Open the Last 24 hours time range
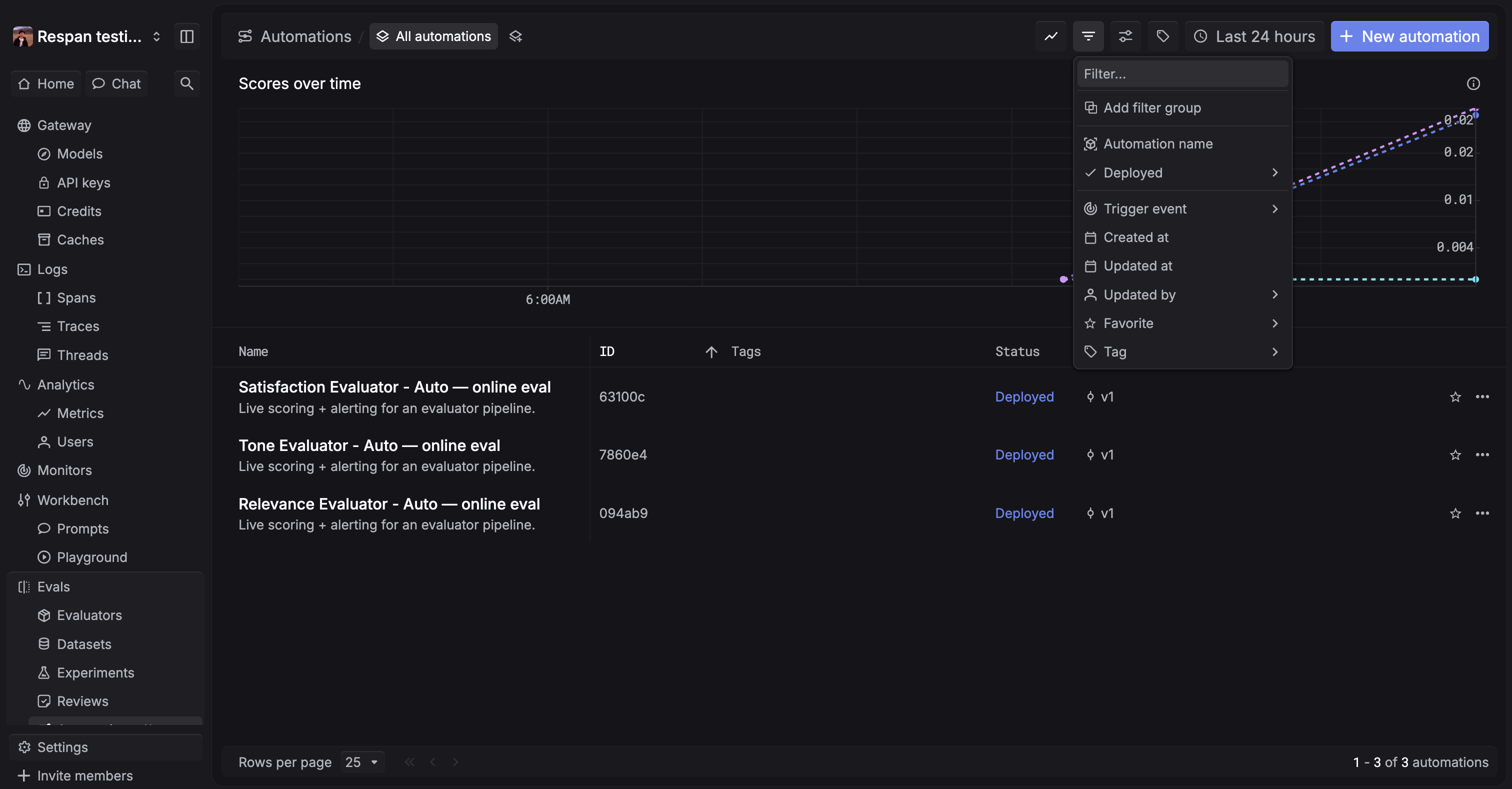 coord(1254,36)
